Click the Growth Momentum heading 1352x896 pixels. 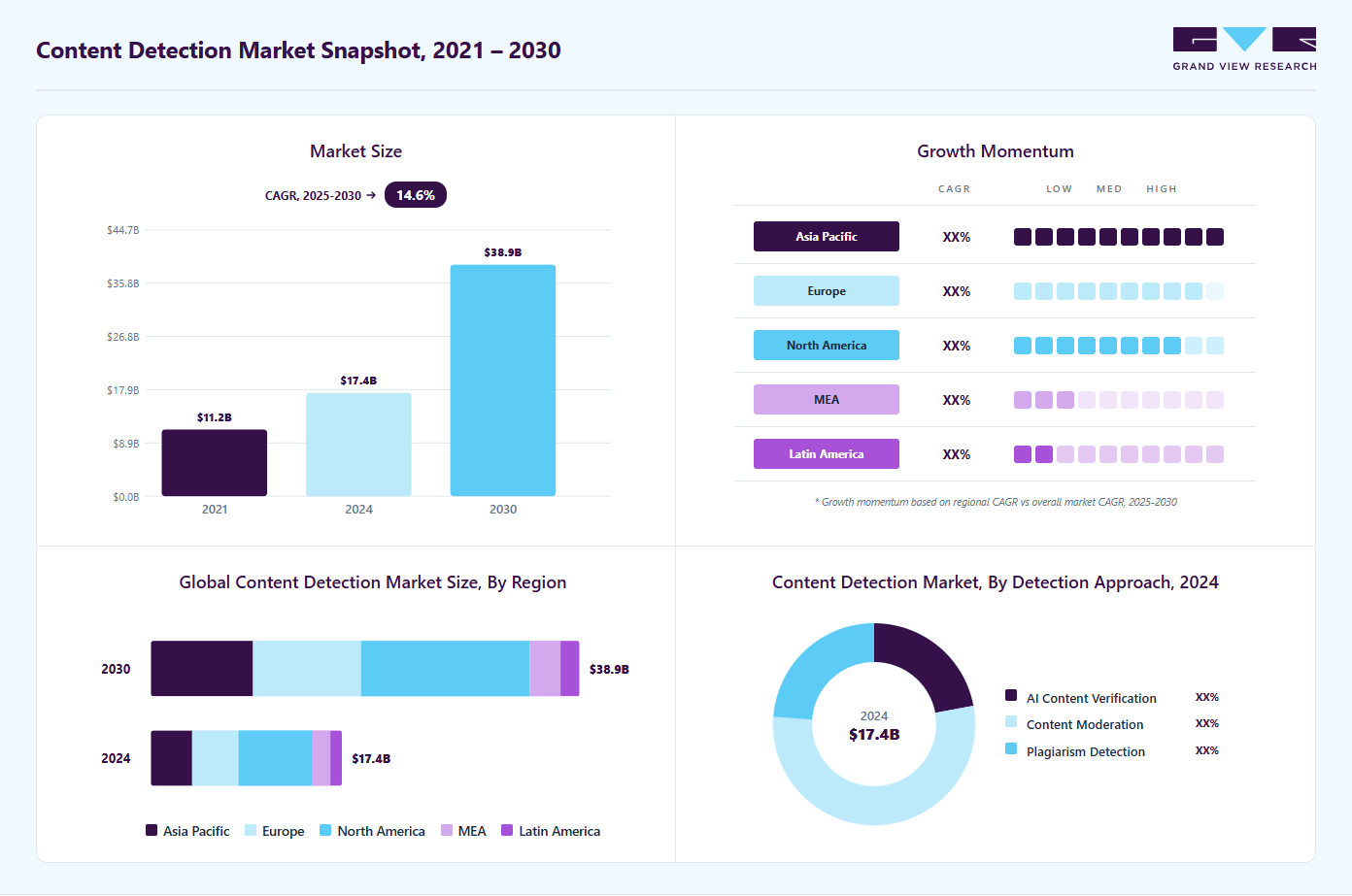point(996,151)
